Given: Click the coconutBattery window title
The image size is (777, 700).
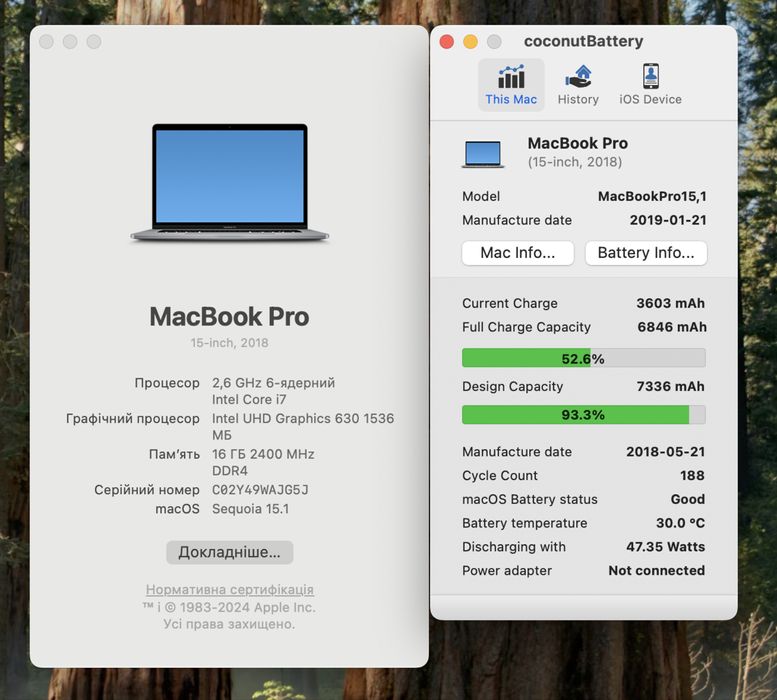Looking at the screenshot, I should coord(583,41).
